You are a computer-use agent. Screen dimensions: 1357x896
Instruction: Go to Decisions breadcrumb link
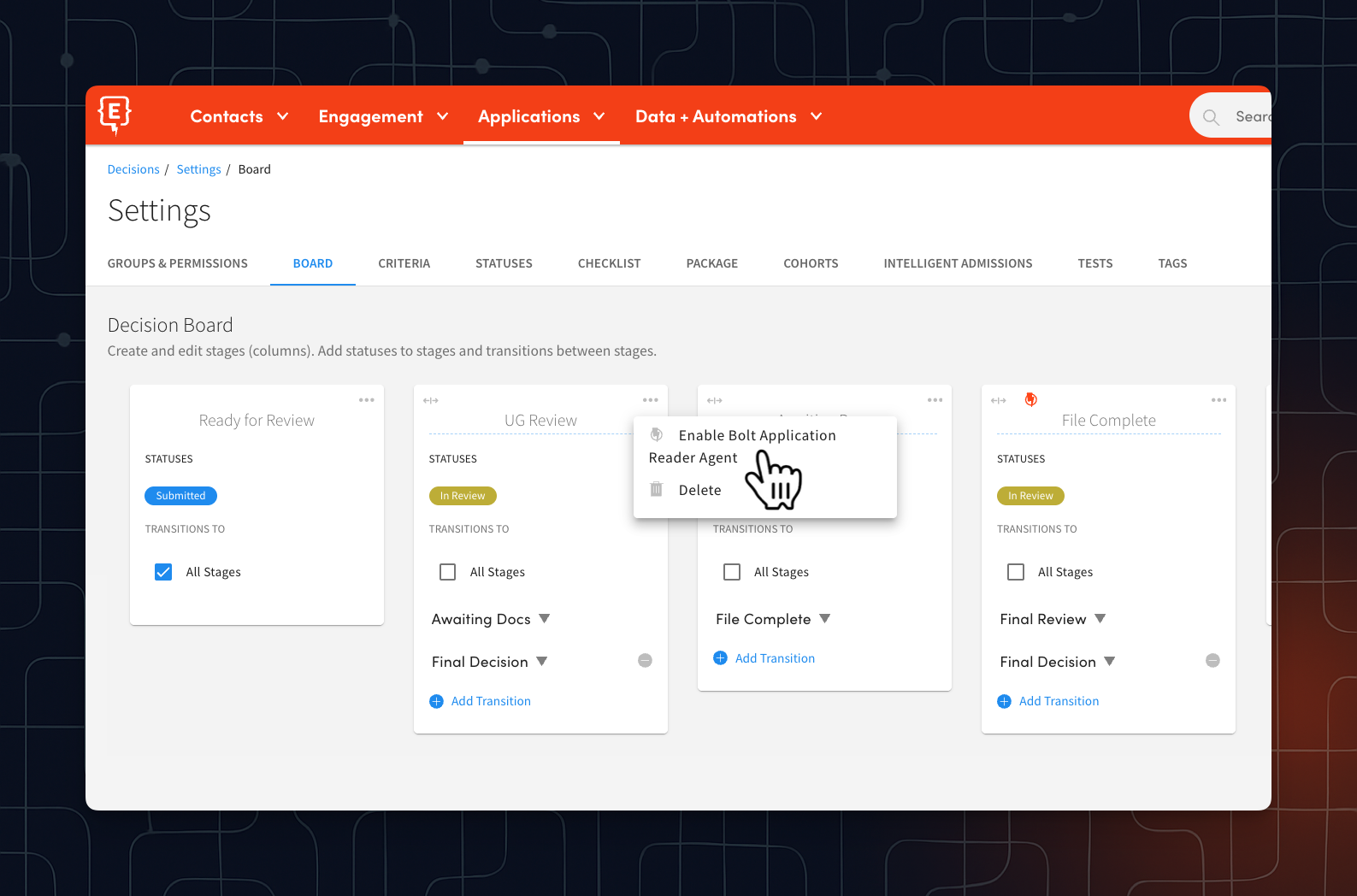133,169
